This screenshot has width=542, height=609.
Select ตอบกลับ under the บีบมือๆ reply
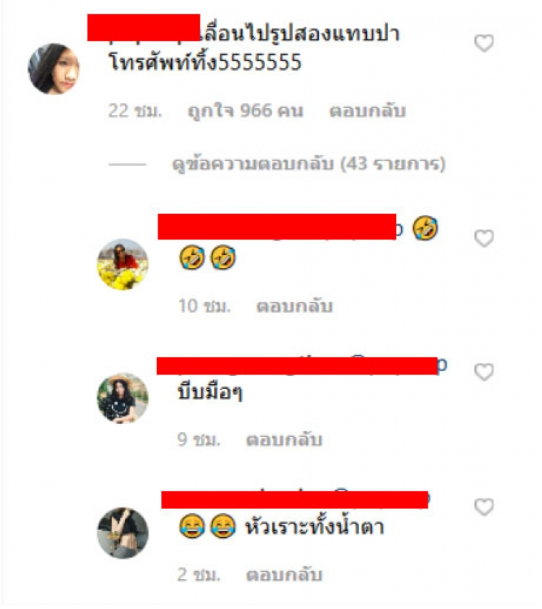(284, 440)
